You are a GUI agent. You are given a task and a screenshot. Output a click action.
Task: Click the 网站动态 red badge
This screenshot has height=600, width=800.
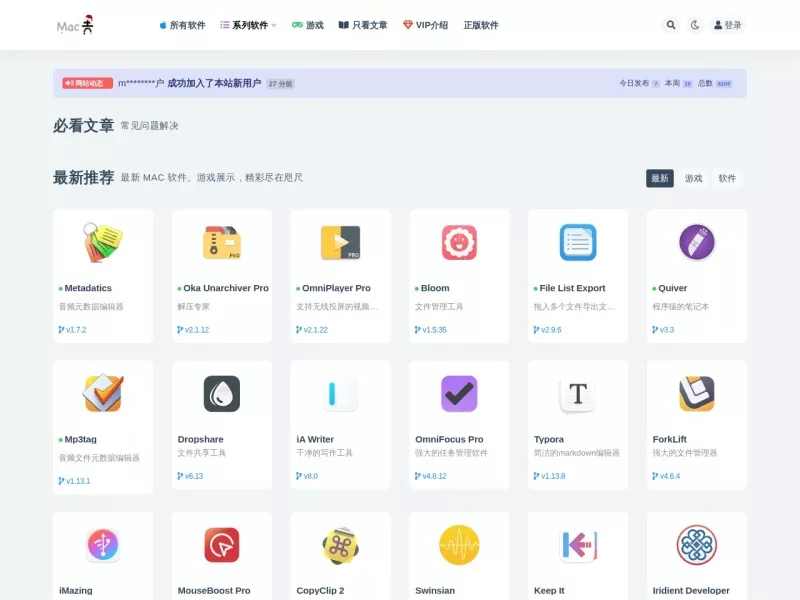87,83
